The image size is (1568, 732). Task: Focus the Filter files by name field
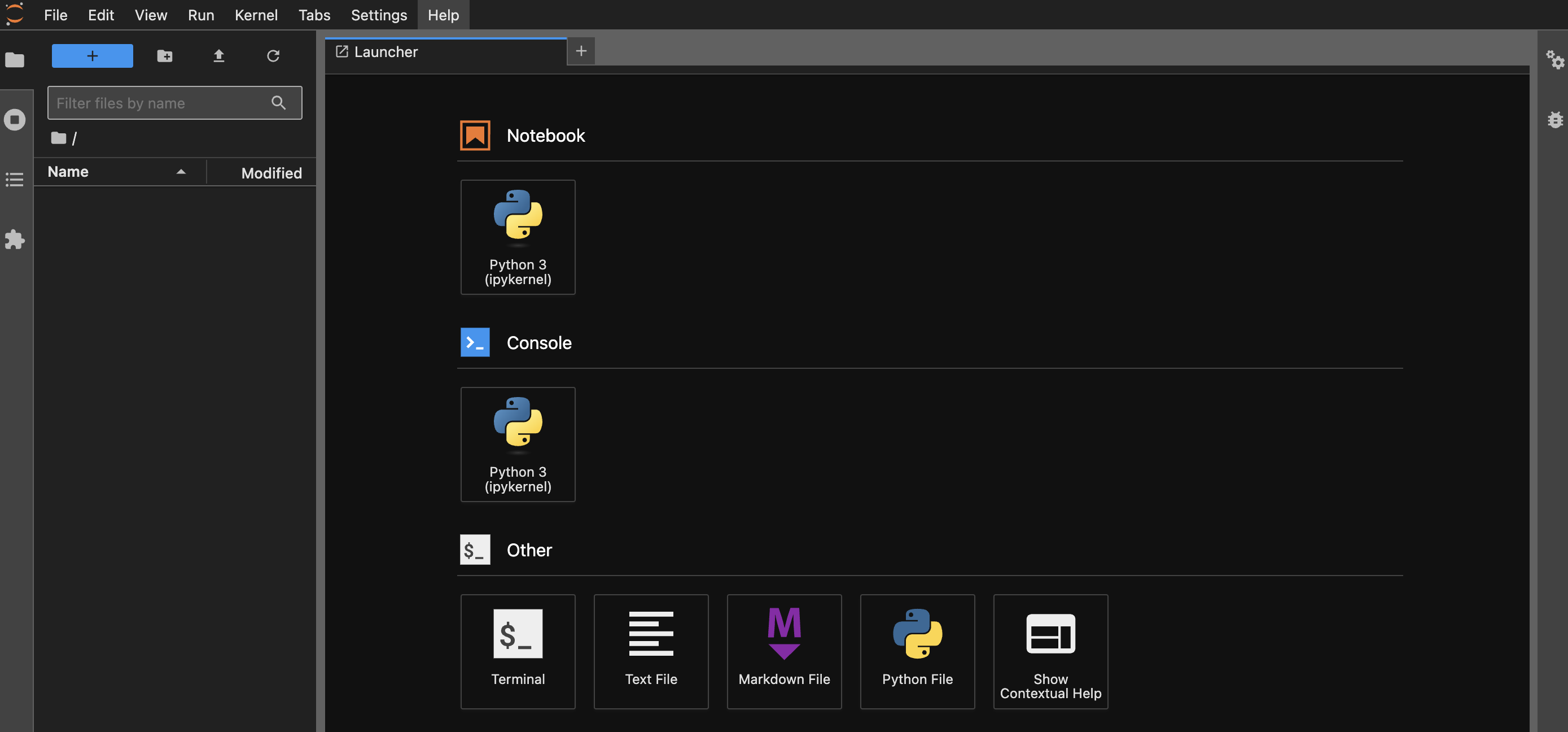(x=175, y=103)
